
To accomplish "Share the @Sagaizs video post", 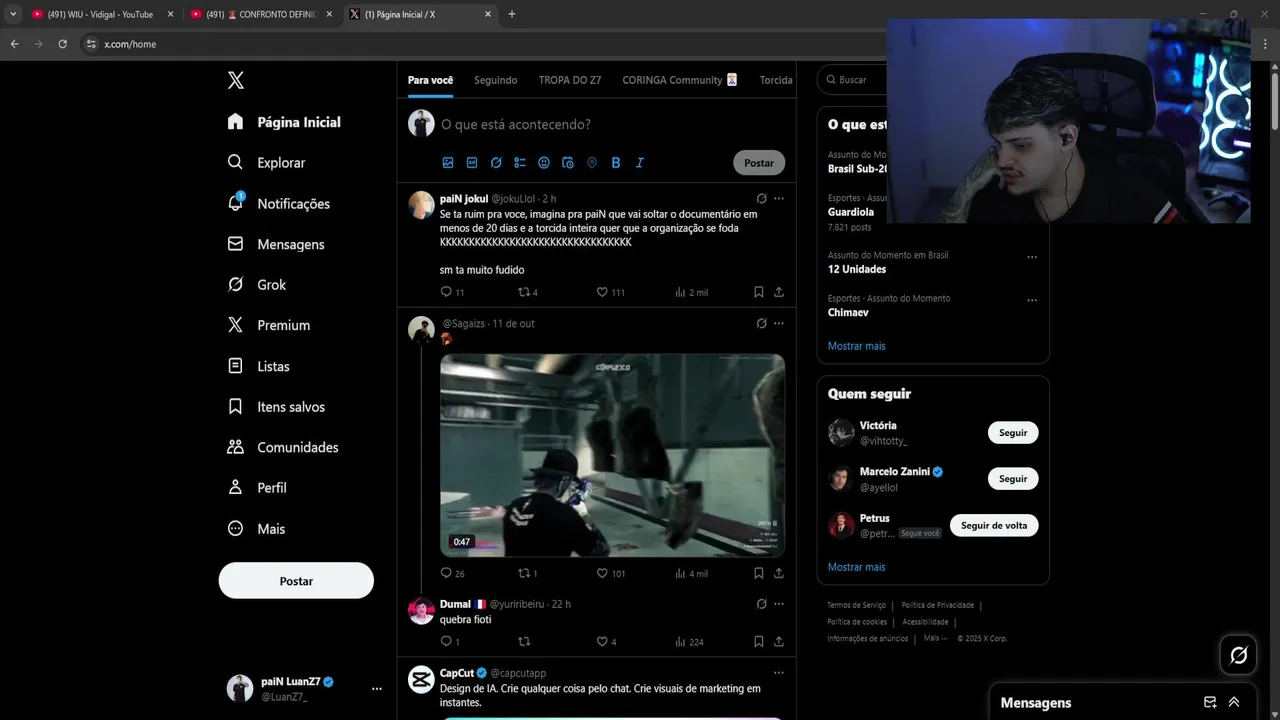I will pos(779,573).
